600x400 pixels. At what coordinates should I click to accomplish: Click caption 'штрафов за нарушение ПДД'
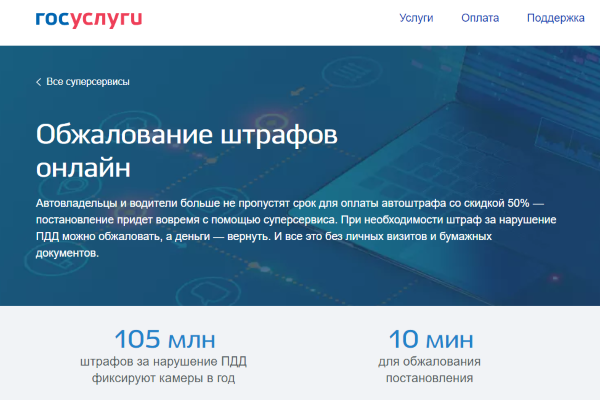[164, 361]
